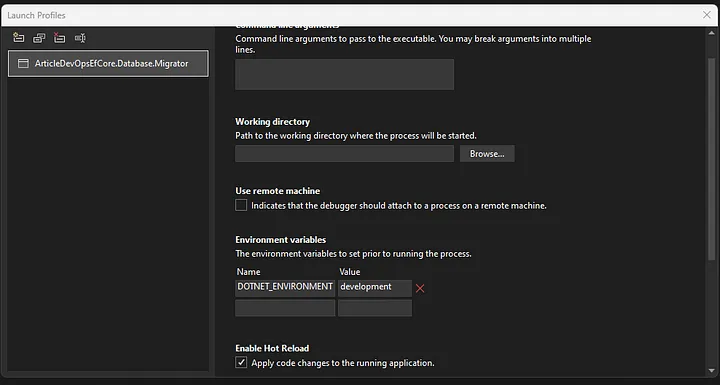Screen dimensions: 720x385
Task: Click the Environment variables heading
Action: coord(281,240)
